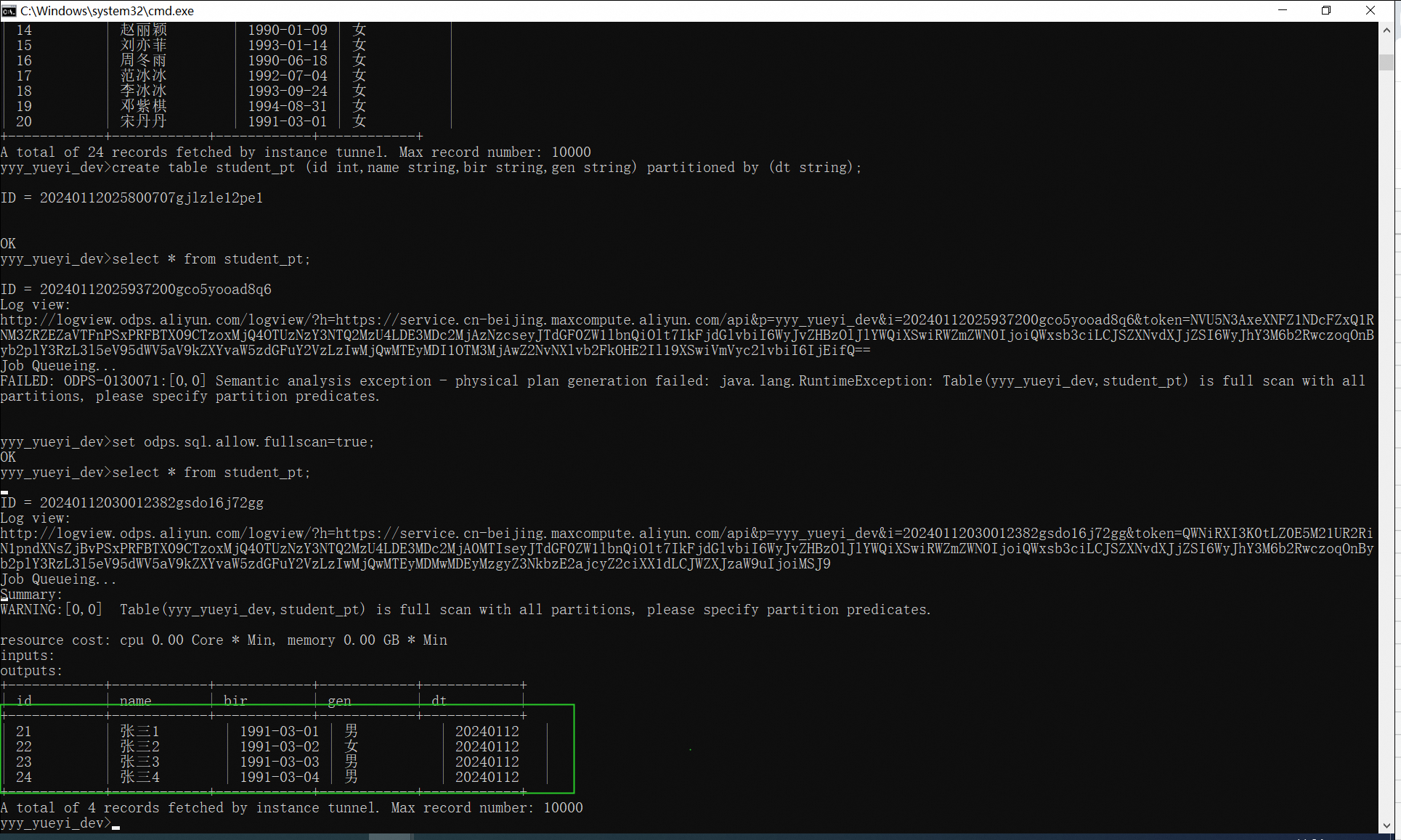1401x840 pixels.
Task: Click the '4 records fetched' summary line
Action: 292,807
